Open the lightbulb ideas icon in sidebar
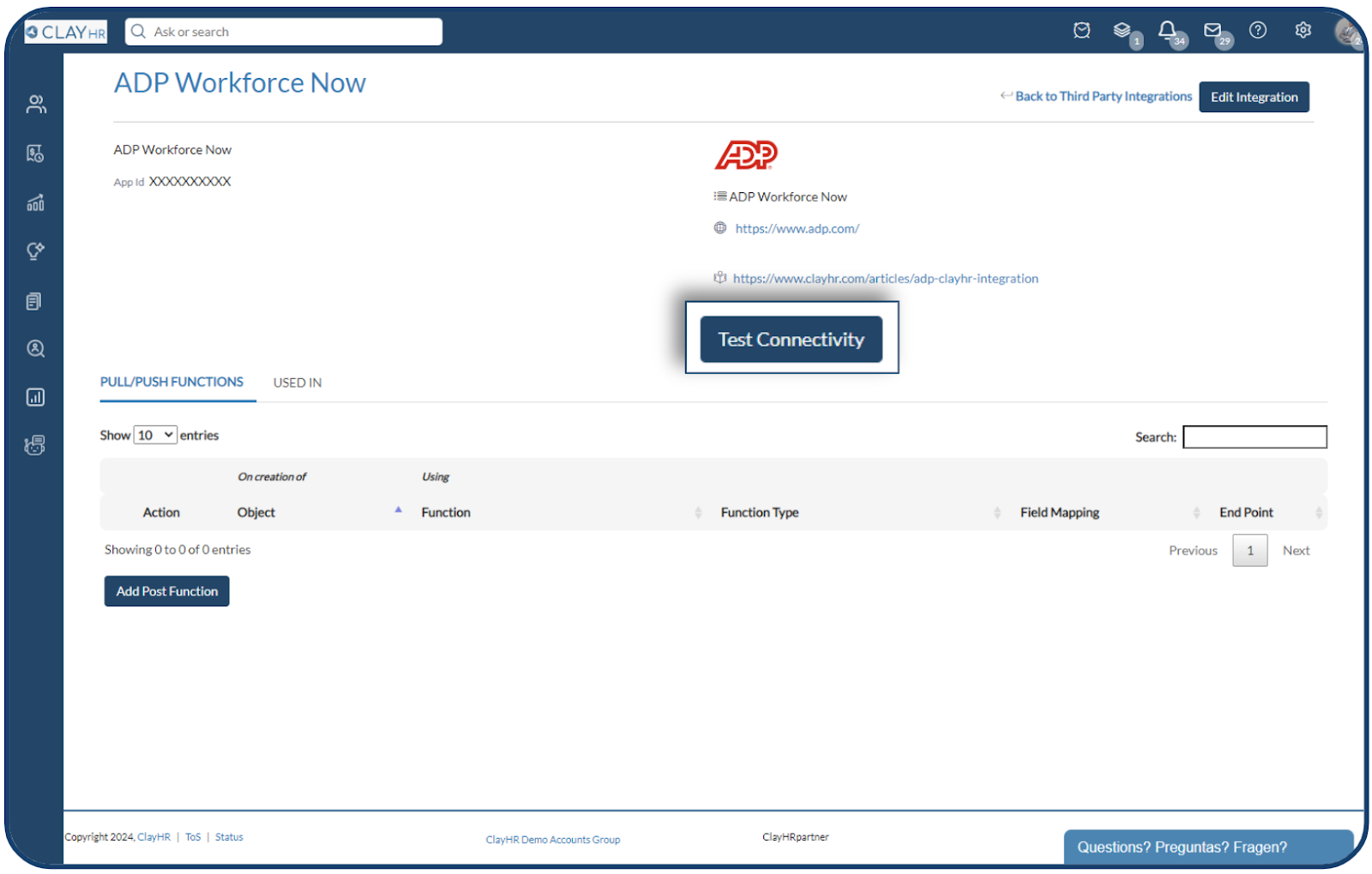 [x=35, y=251]
